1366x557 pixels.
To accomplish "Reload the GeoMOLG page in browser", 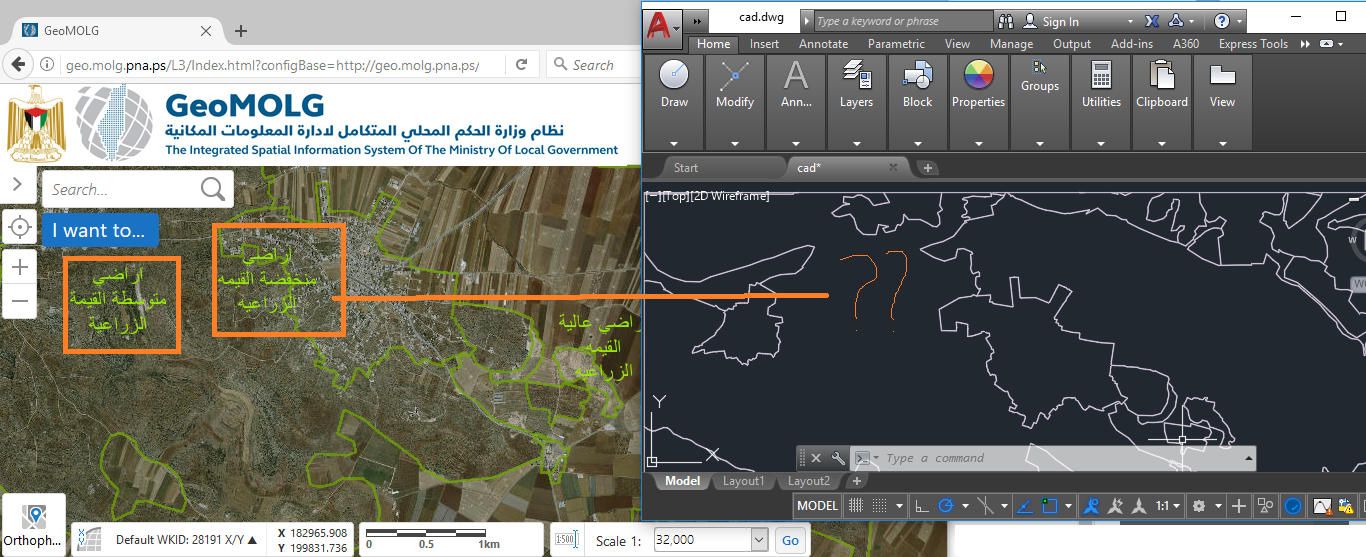I will coord(521,65).
